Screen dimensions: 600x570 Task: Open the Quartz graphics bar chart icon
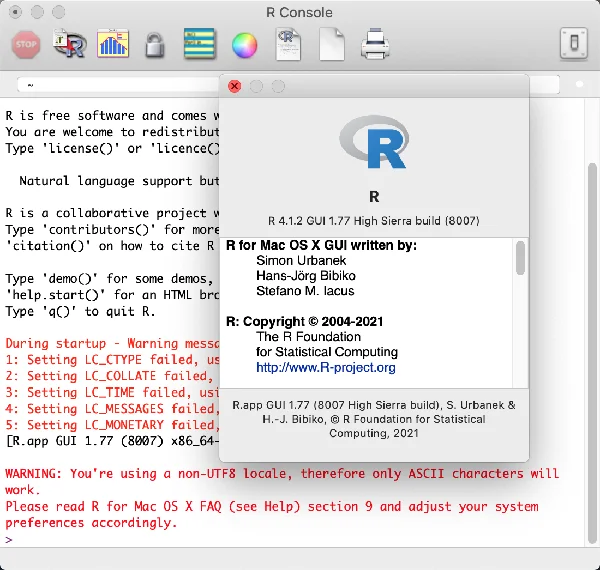coord(112,44)
